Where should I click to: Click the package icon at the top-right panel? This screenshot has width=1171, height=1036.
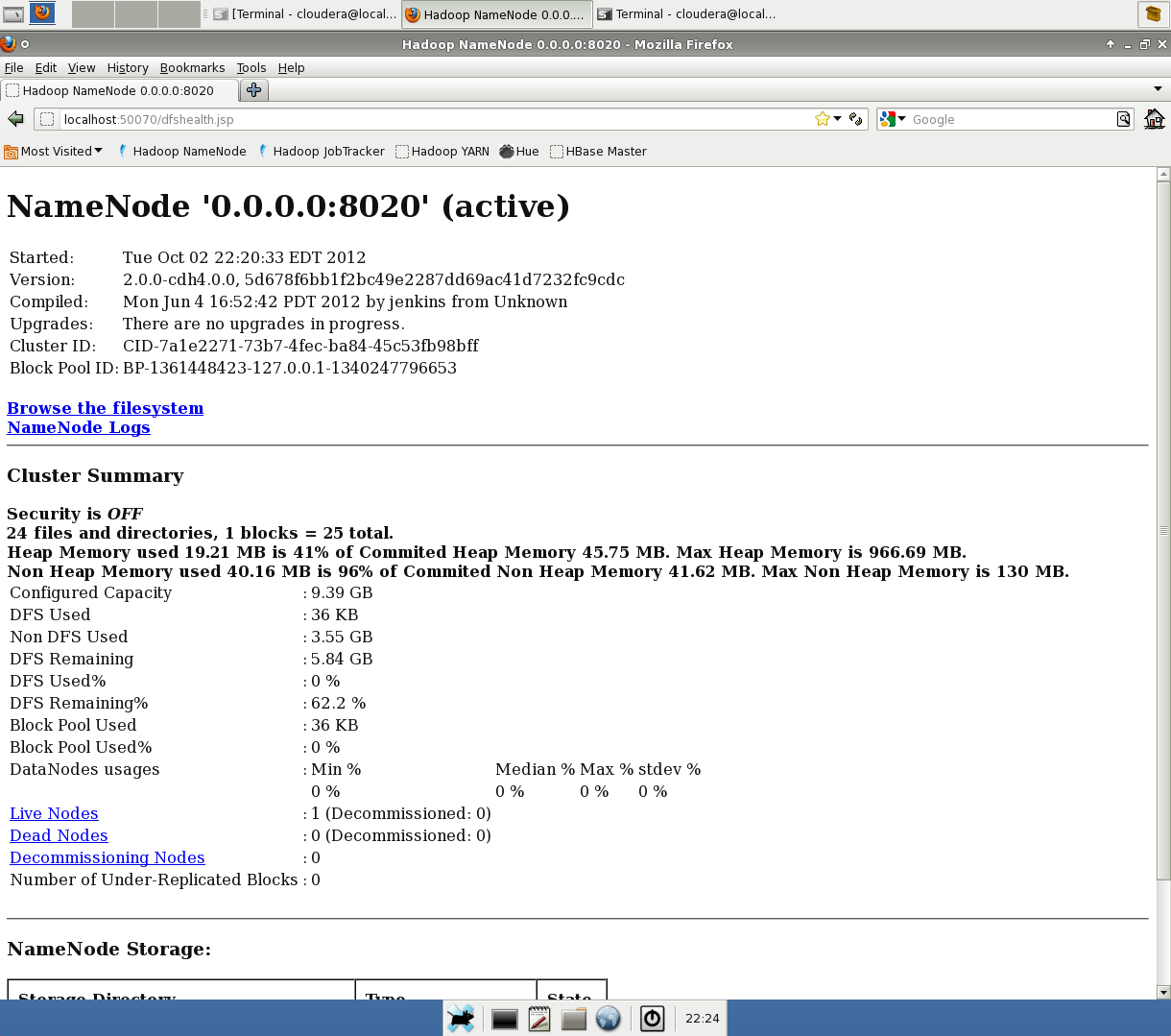[1153, 14]
